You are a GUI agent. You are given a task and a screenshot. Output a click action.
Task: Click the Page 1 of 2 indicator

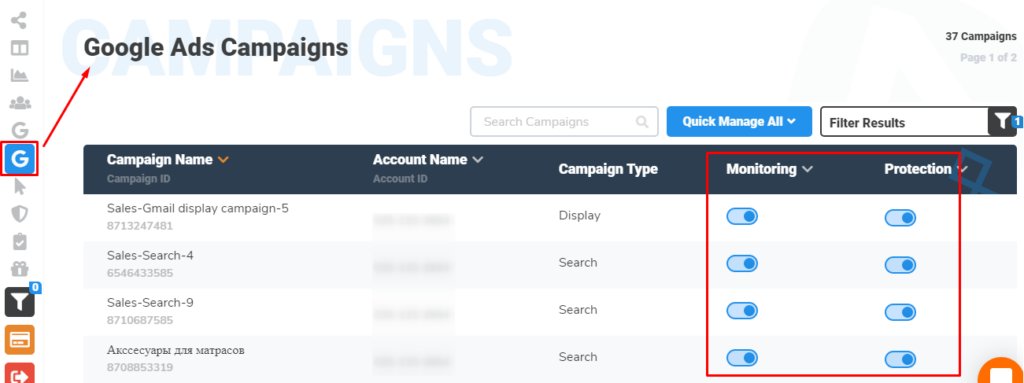tap(988, 58)
